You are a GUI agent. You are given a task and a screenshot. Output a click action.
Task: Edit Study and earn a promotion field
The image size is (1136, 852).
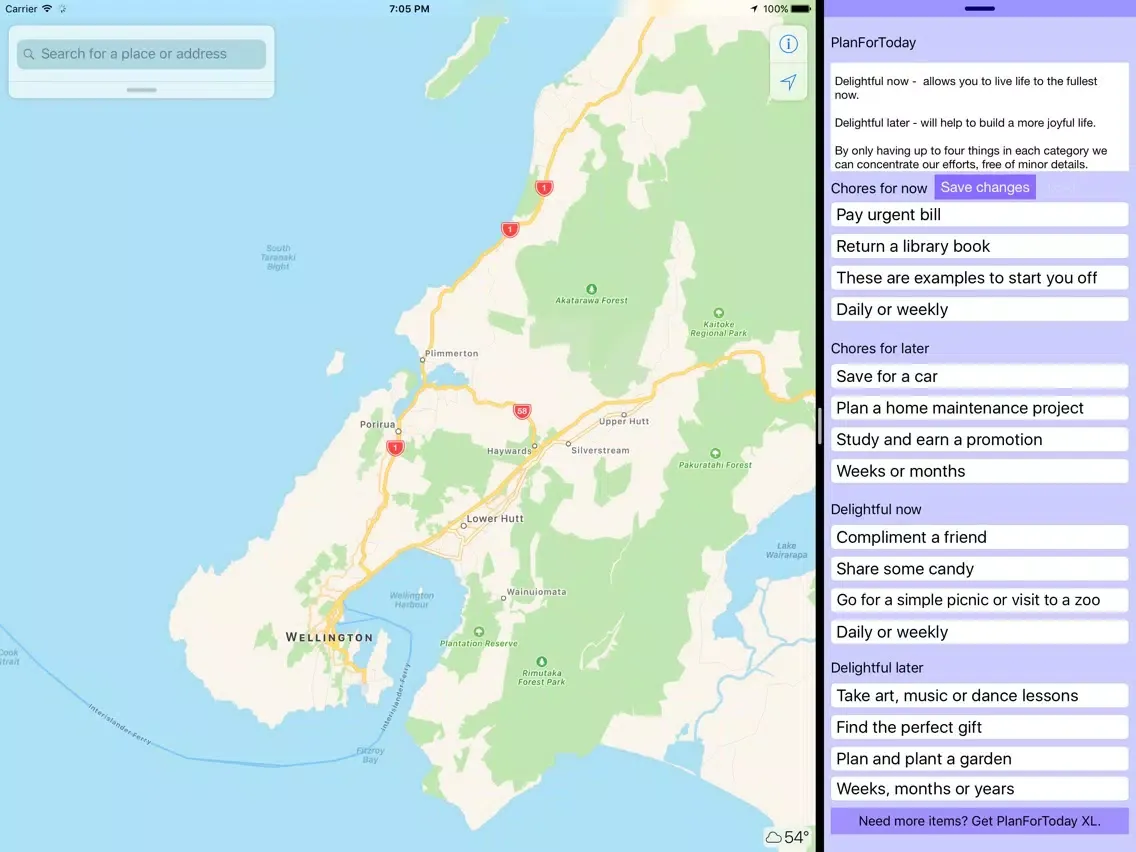[x=980, y=439]
